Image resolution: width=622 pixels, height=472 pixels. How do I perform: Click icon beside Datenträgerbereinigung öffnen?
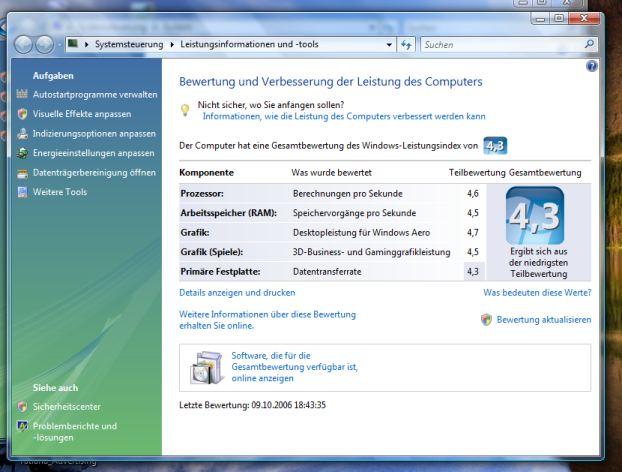[x=23, y=173]
